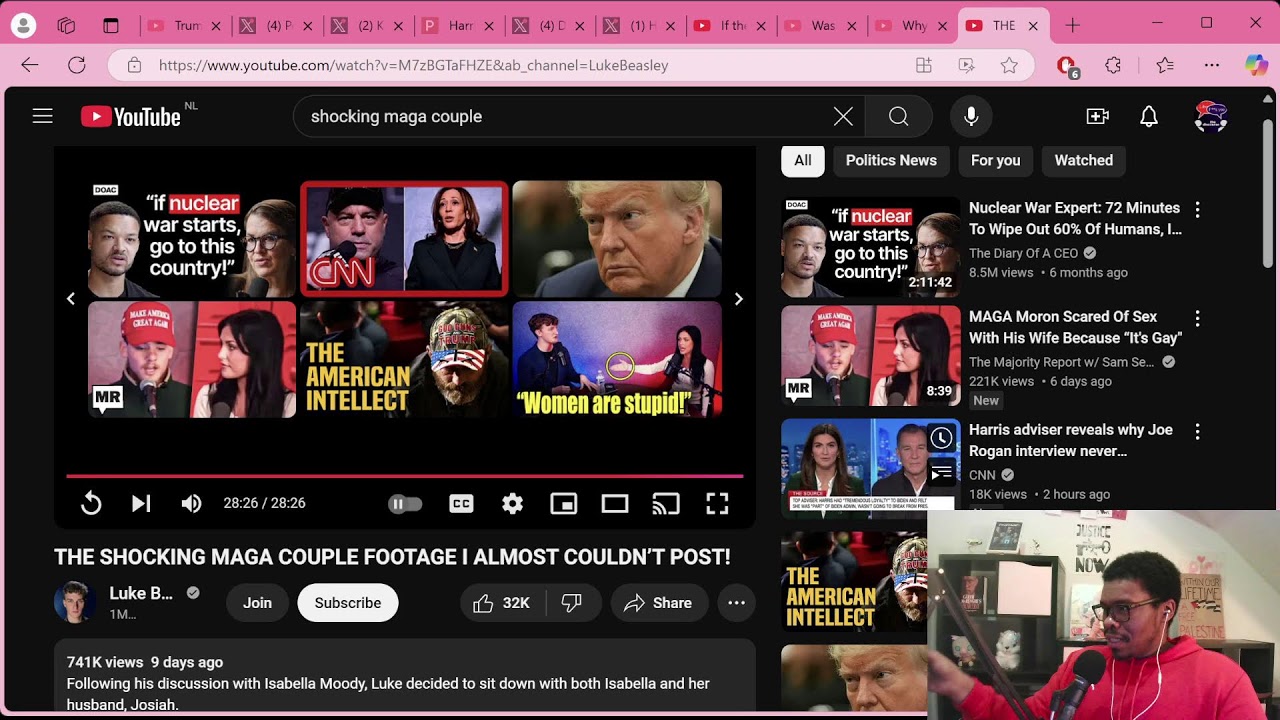The height and width of the screenshot is (720, 1280).
Task: Select the For you chip
Action: pos(996,160)
